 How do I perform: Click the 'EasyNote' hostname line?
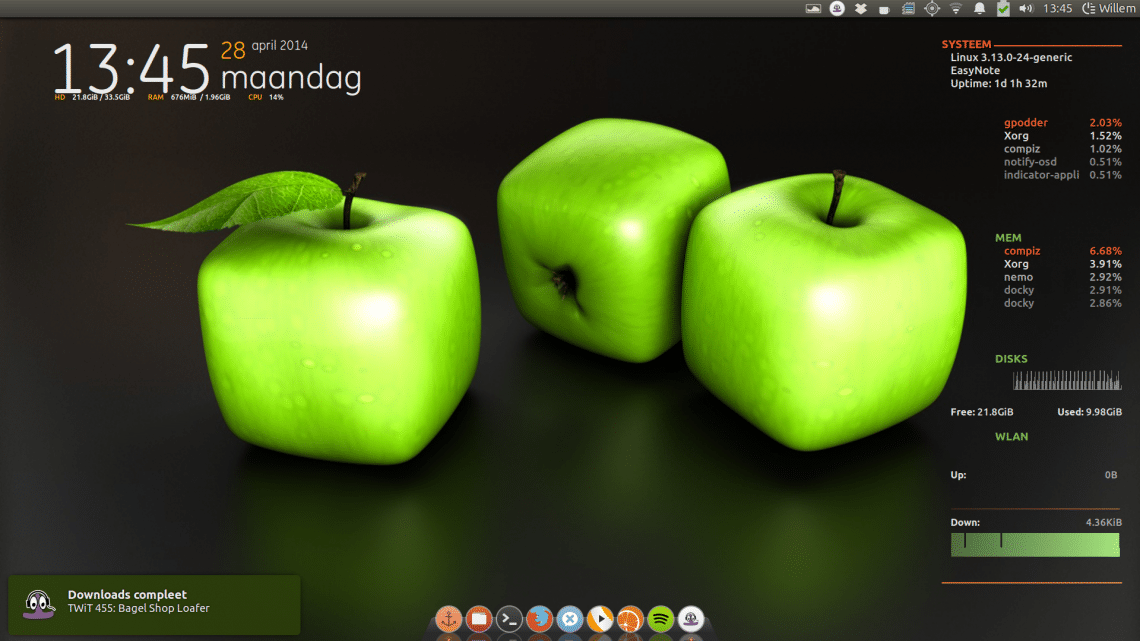(x=975, y=70)
